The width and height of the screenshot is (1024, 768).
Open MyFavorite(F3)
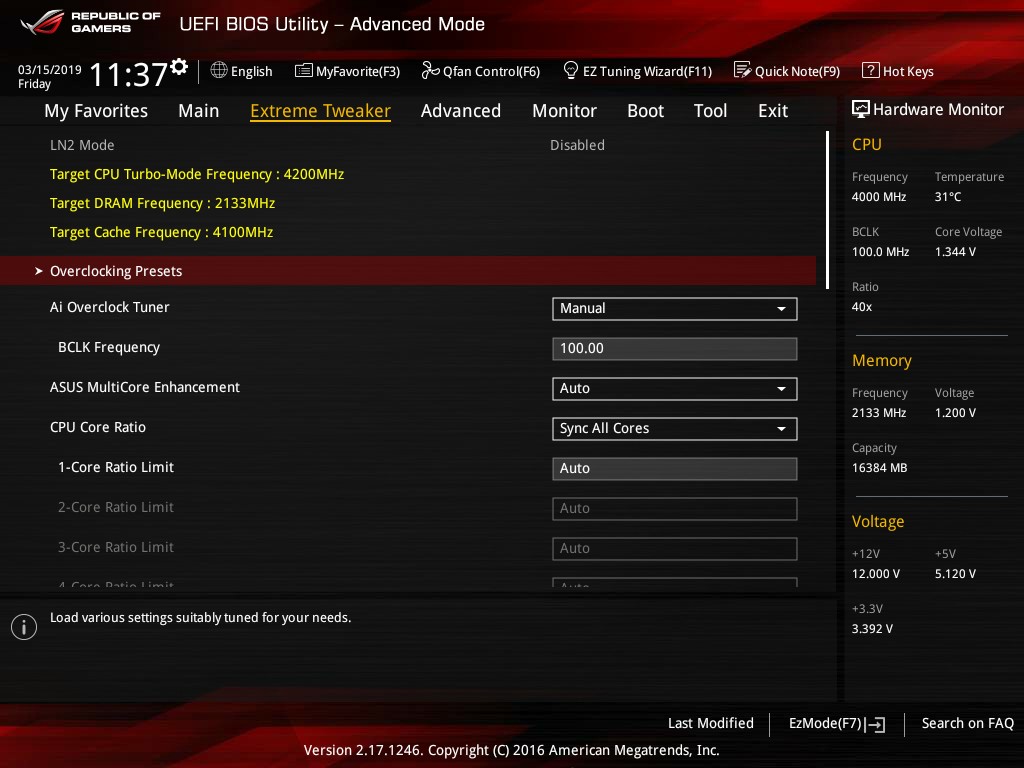tap(347, 71)
